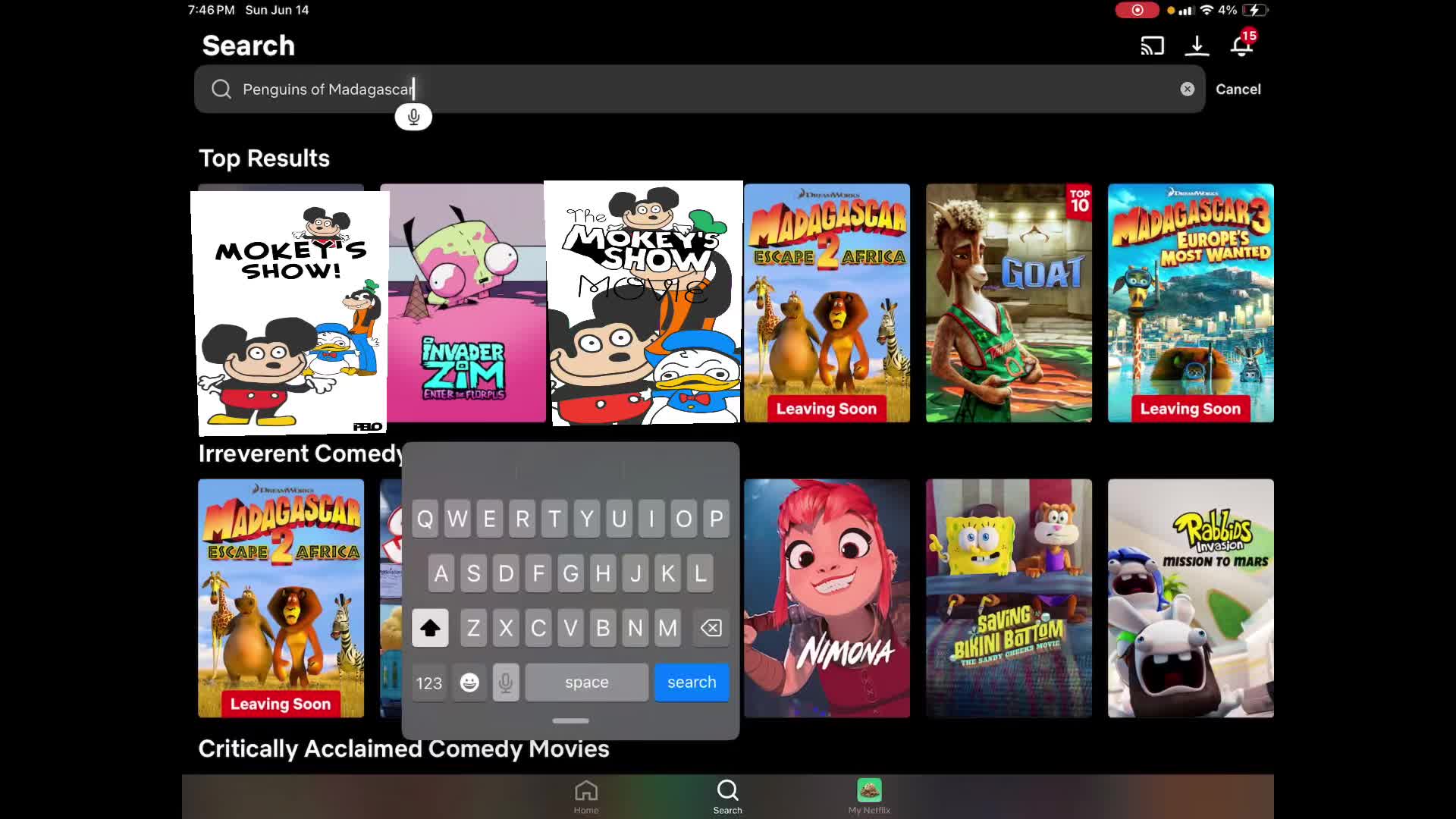The width and height of the screenshot is (1456, 819).
Task: Clear the search text with X icon
Action: [x=1188, y=89]
